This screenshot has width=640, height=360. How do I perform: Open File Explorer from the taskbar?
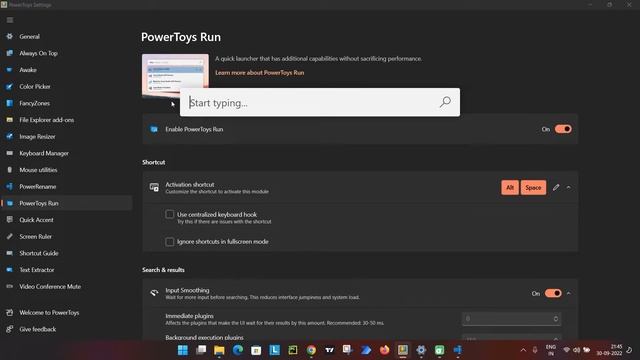219,350
